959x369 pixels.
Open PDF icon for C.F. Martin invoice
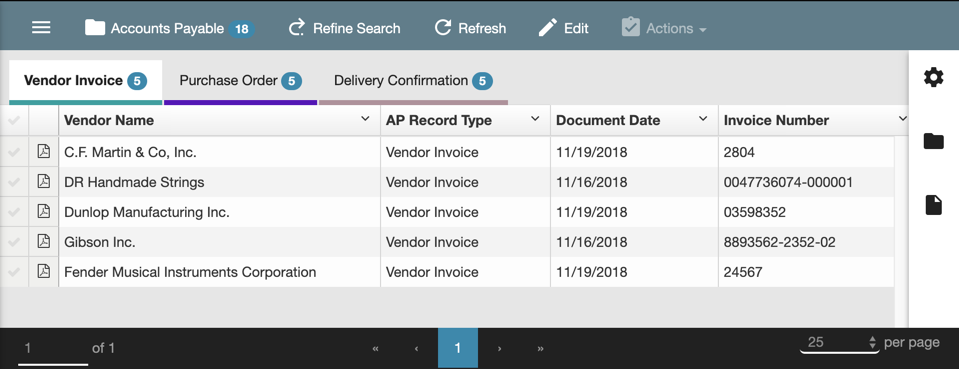point(43,152)
